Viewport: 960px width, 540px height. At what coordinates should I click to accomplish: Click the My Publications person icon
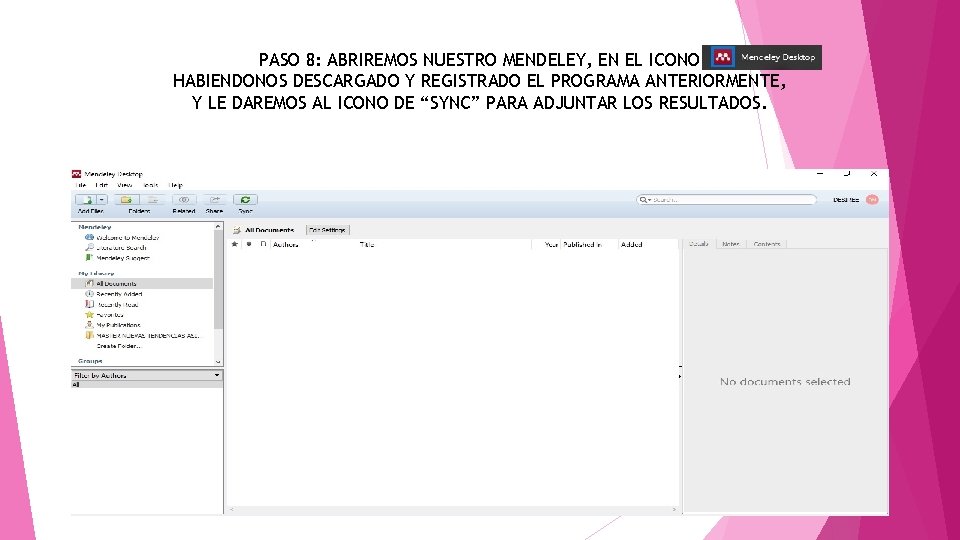pos(89,324)
